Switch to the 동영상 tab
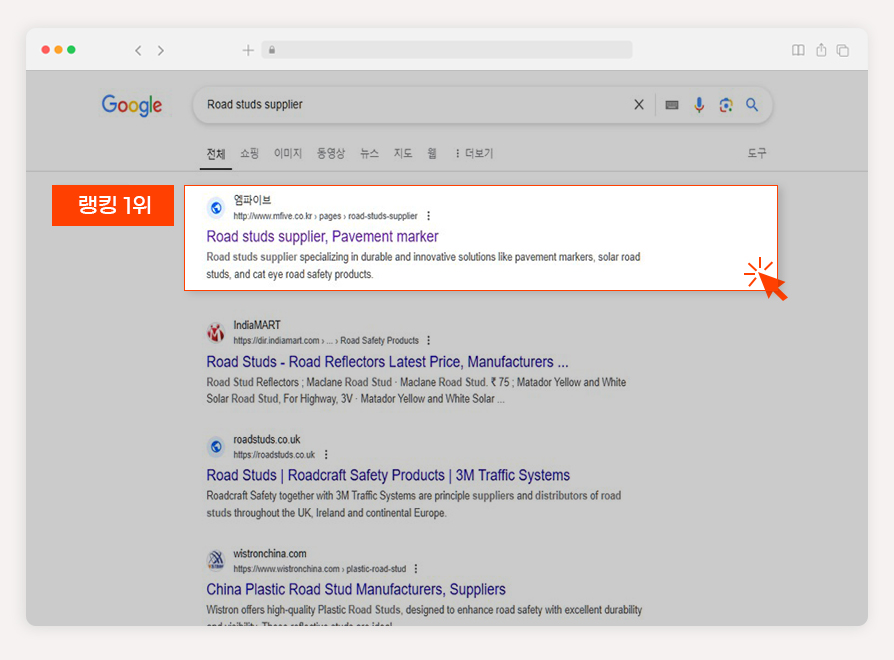This screenshot has width=894, height=660. point(331,153)
